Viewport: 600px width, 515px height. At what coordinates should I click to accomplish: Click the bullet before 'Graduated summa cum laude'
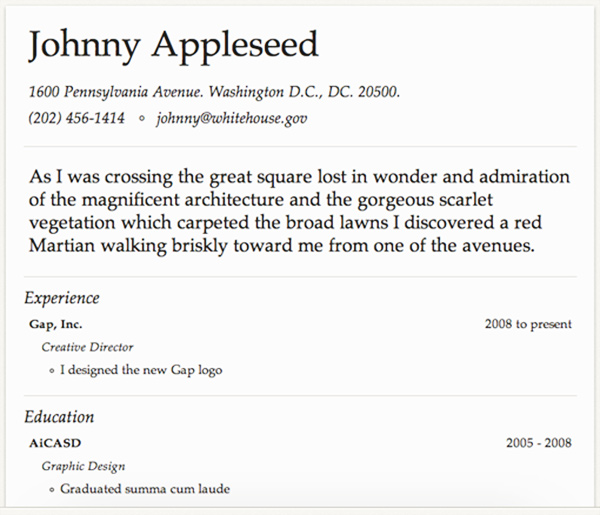[x=52, y=490]
